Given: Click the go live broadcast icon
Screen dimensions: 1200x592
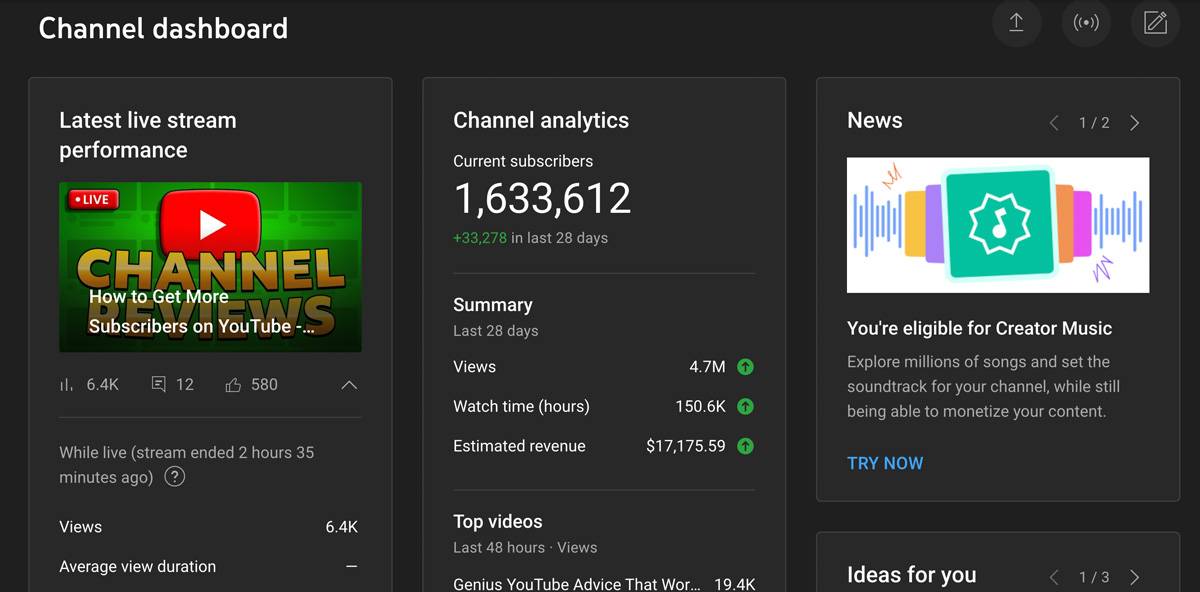Looking at the screenshot, I should (x=1086, y=22).
